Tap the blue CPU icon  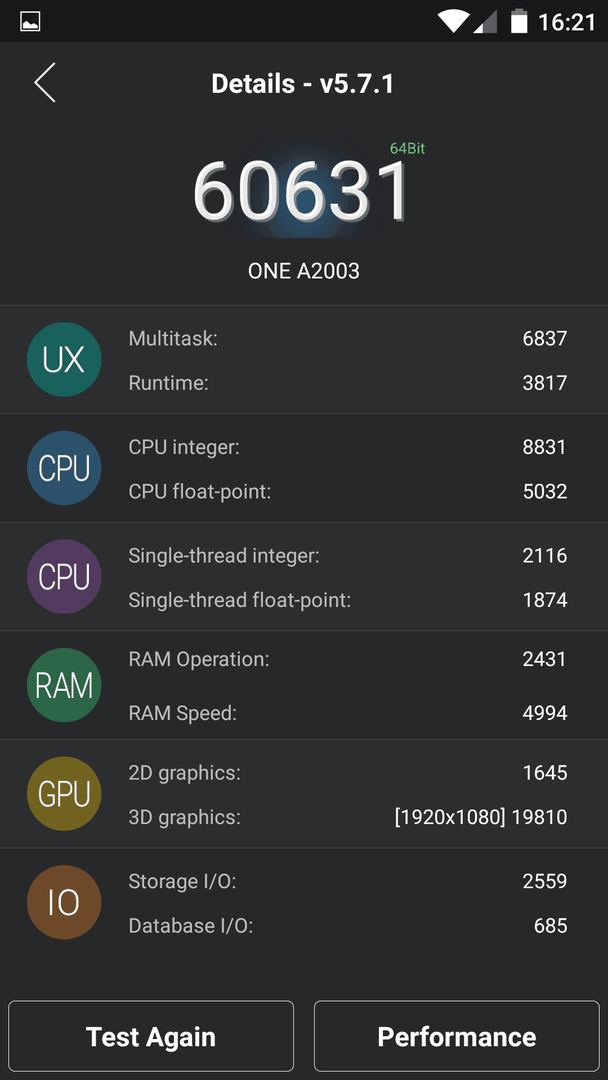64,468
